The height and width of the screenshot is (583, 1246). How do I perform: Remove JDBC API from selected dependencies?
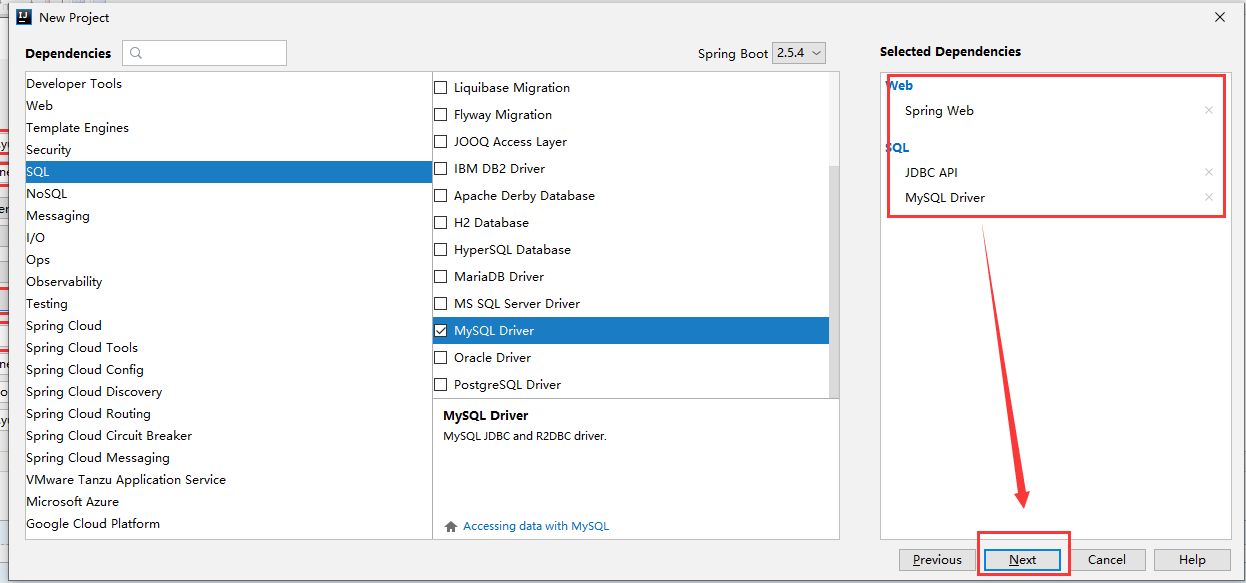(x=1208, y=173)
